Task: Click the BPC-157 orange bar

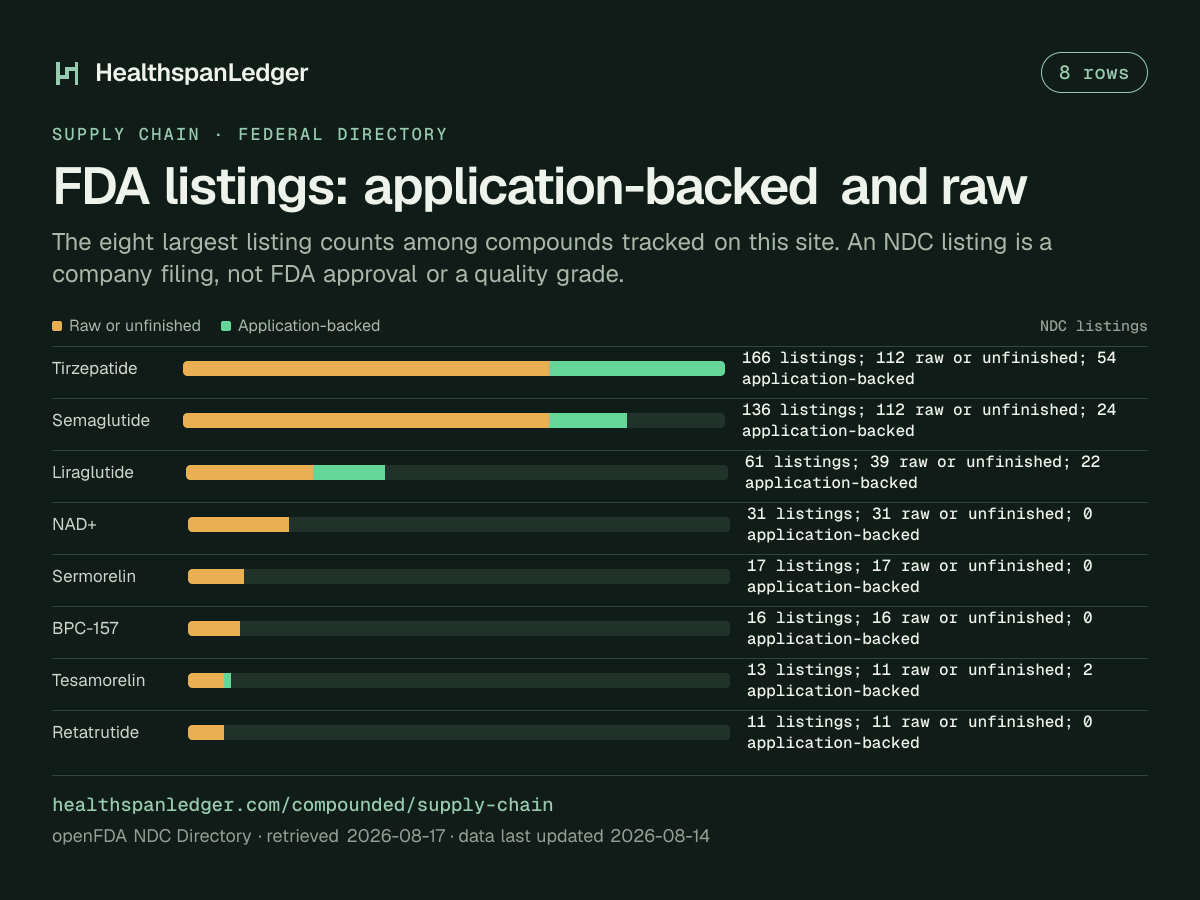Action: (214, 628)
